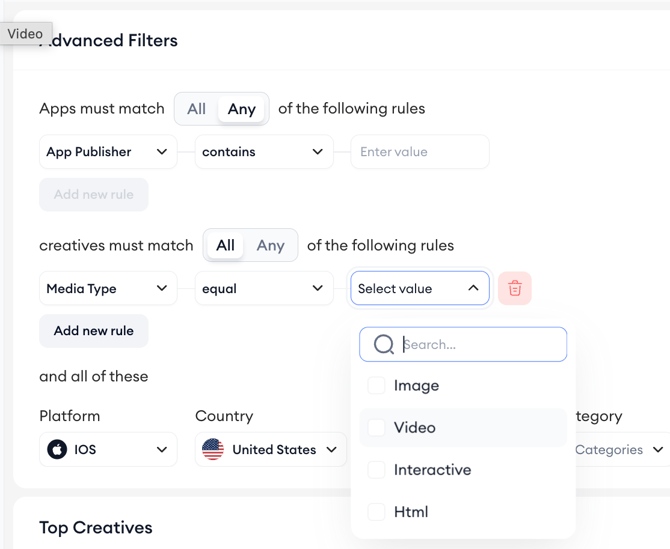Click the Apple logo in Platform dropdown
Viewport: 670px width, 549px height.
57,449
